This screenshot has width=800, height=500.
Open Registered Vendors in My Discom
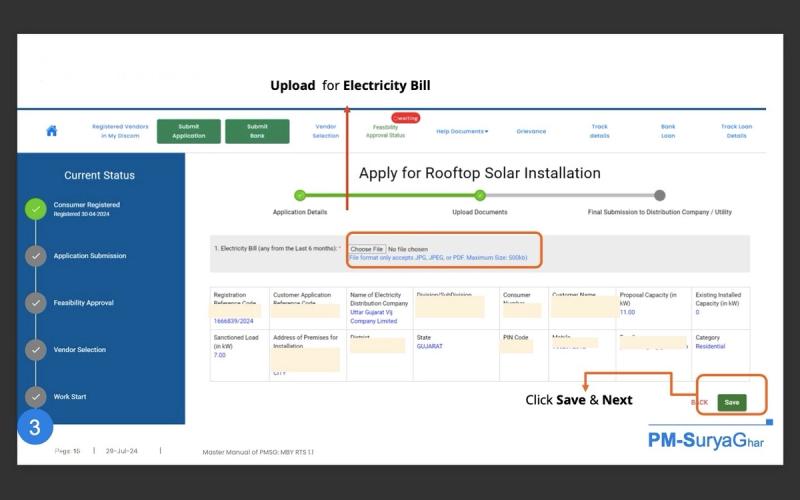coord(120,131)
